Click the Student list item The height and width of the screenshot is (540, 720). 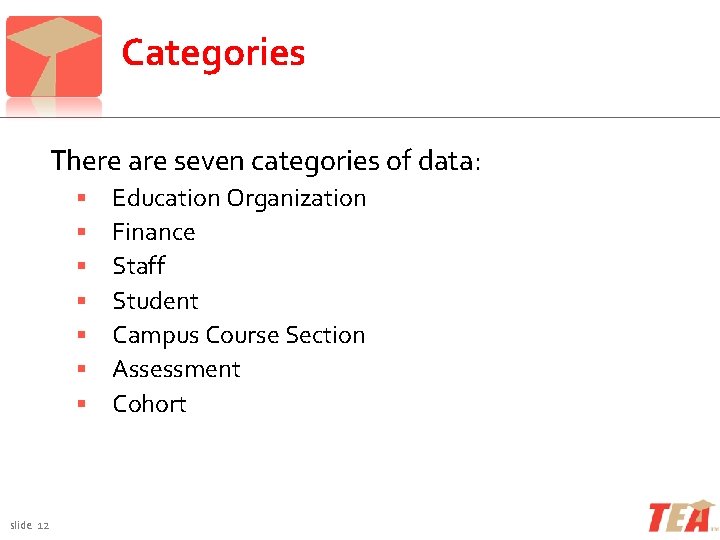[156, 301]
